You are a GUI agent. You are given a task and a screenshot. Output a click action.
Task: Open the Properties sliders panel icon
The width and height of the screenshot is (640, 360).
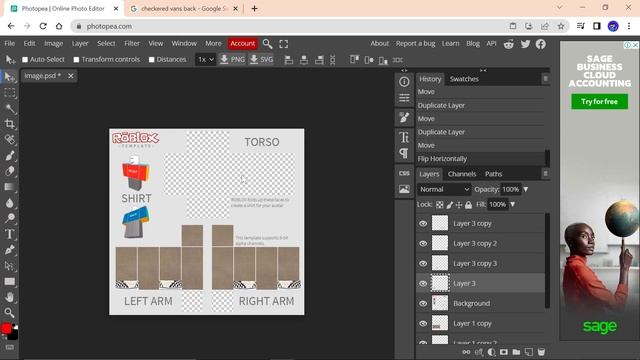point(404,98)
